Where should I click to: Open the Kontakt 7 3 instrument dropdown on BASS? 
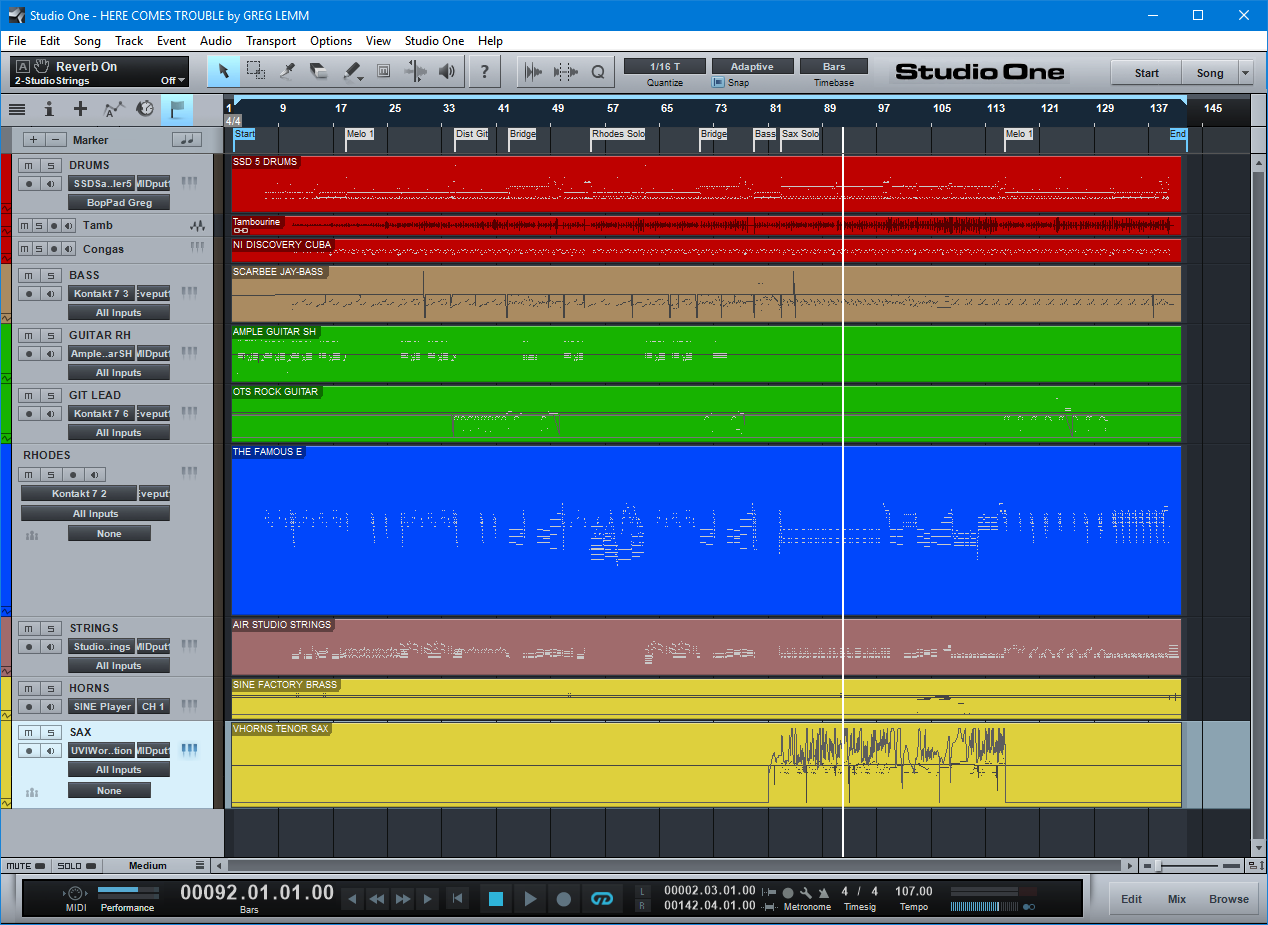click(101, 293)
